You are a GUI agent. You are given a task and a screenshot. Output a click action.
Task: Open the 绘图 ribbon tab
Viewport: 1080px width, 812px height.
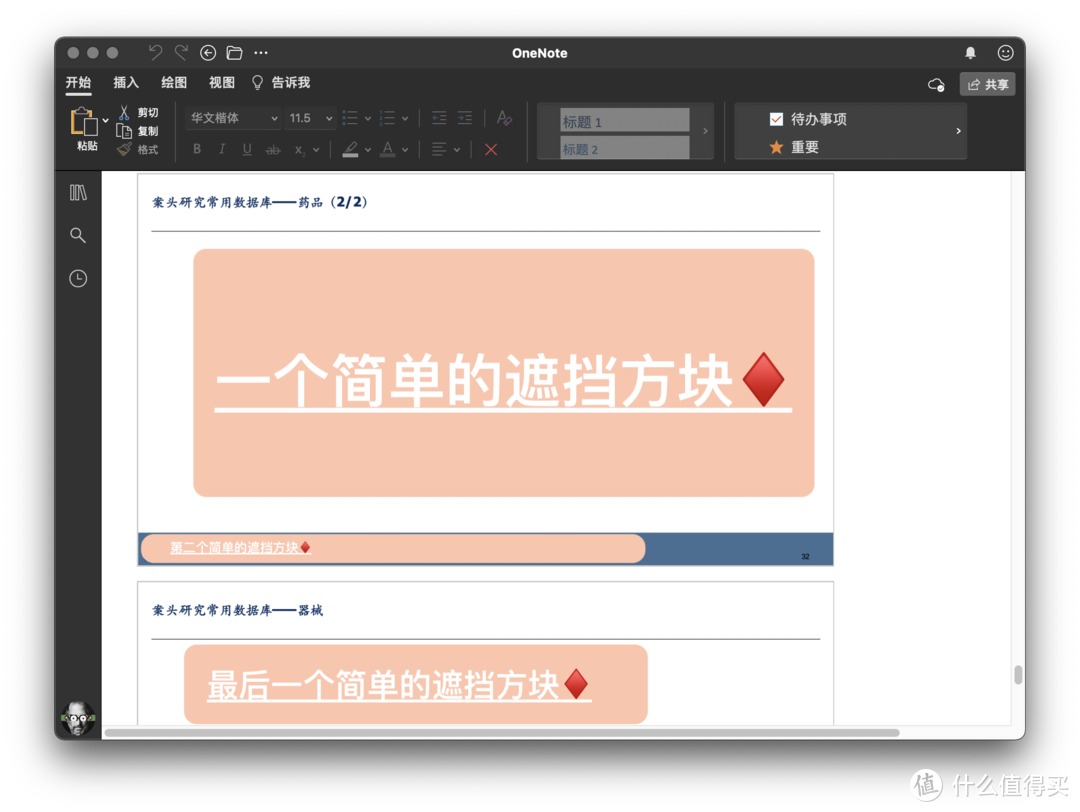click(x=173, y=82)
